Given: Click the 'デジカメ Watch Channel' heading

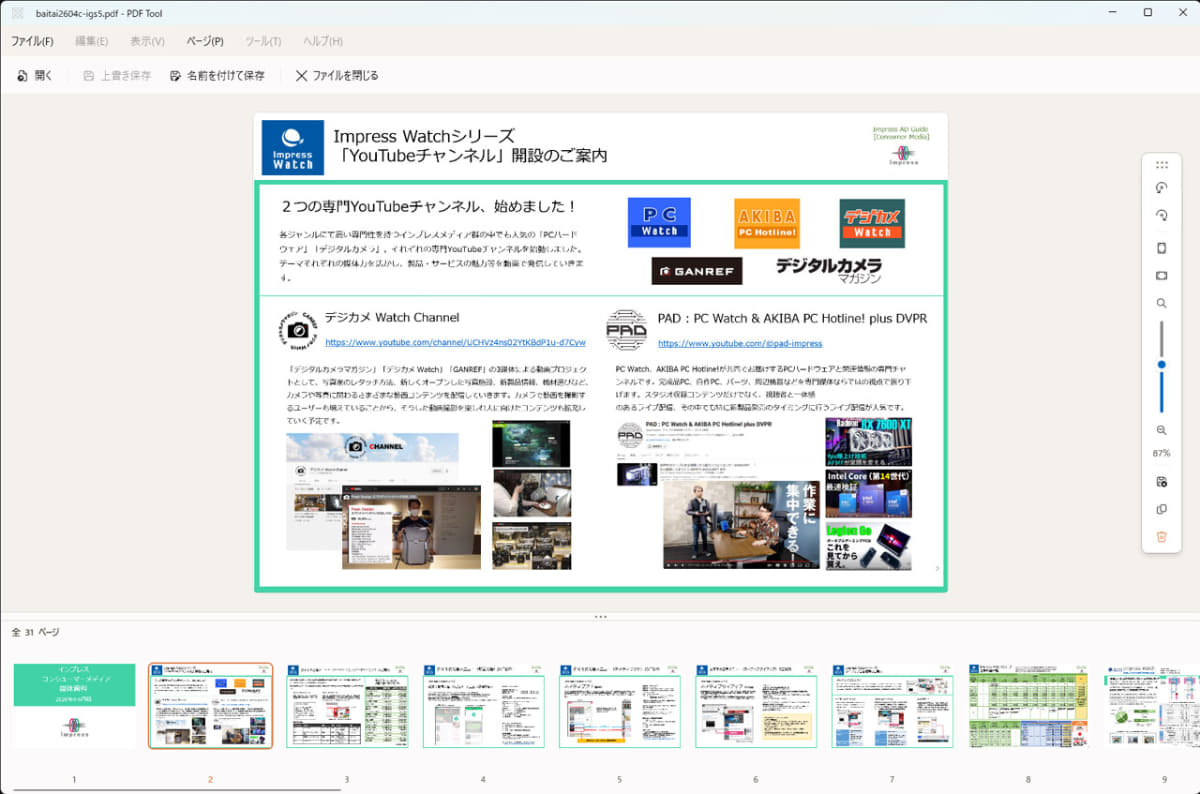Looking at the screenshot, I should [392, 318].
